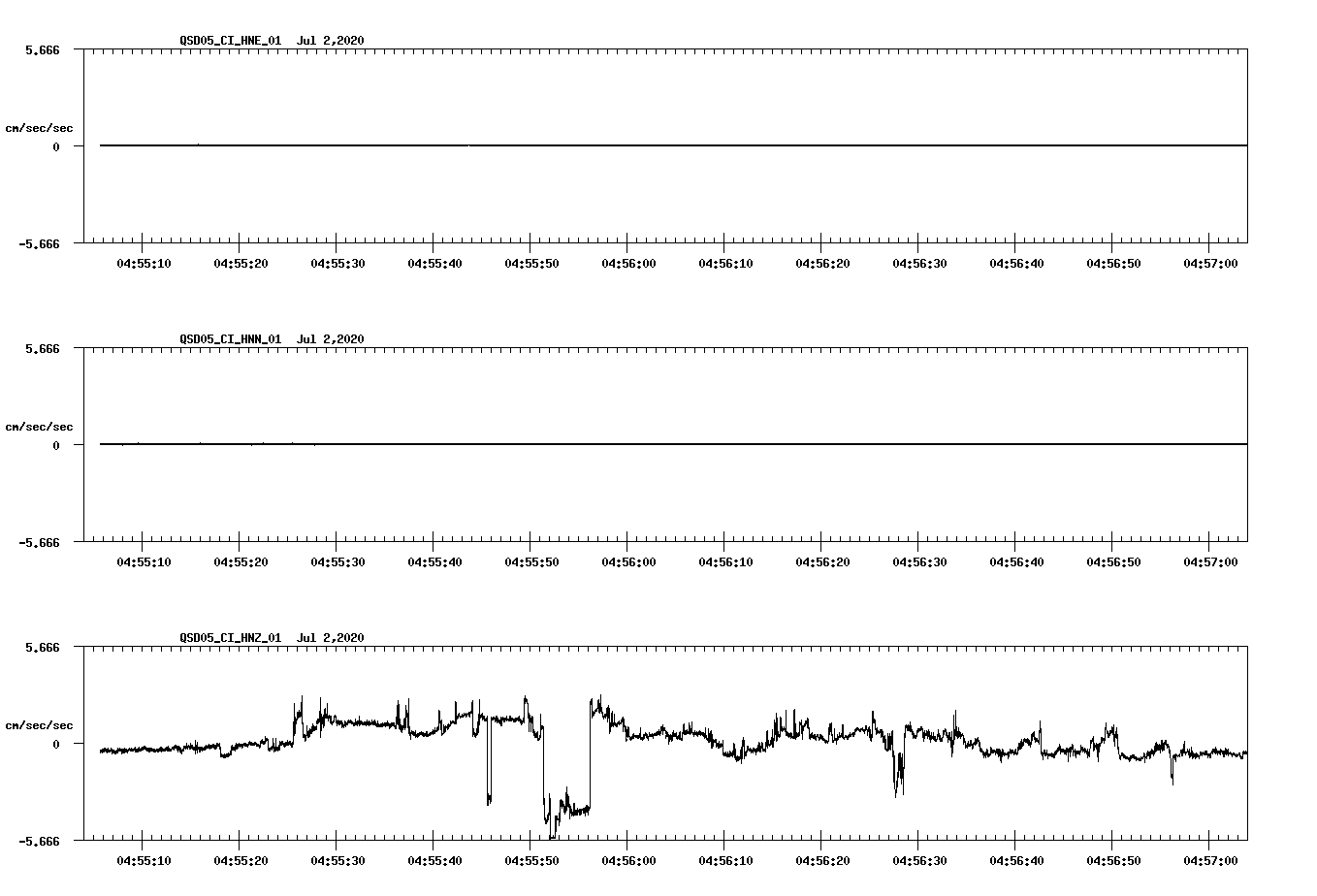
Task: Click the 04:57:00 time label under the HNN plot
Action: (x=1210, y=561)
